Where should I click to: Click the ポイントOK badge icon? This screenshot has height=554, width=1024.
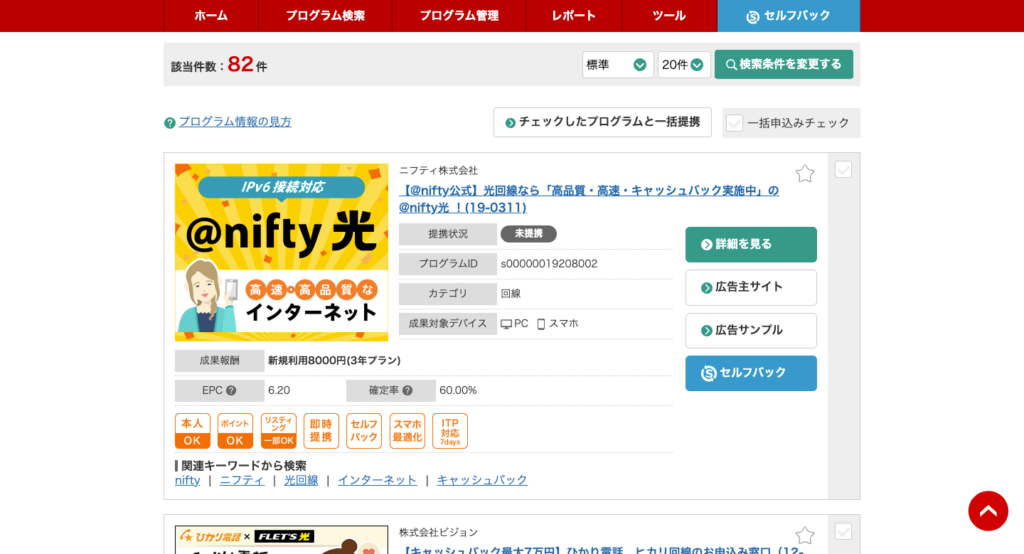235,431
